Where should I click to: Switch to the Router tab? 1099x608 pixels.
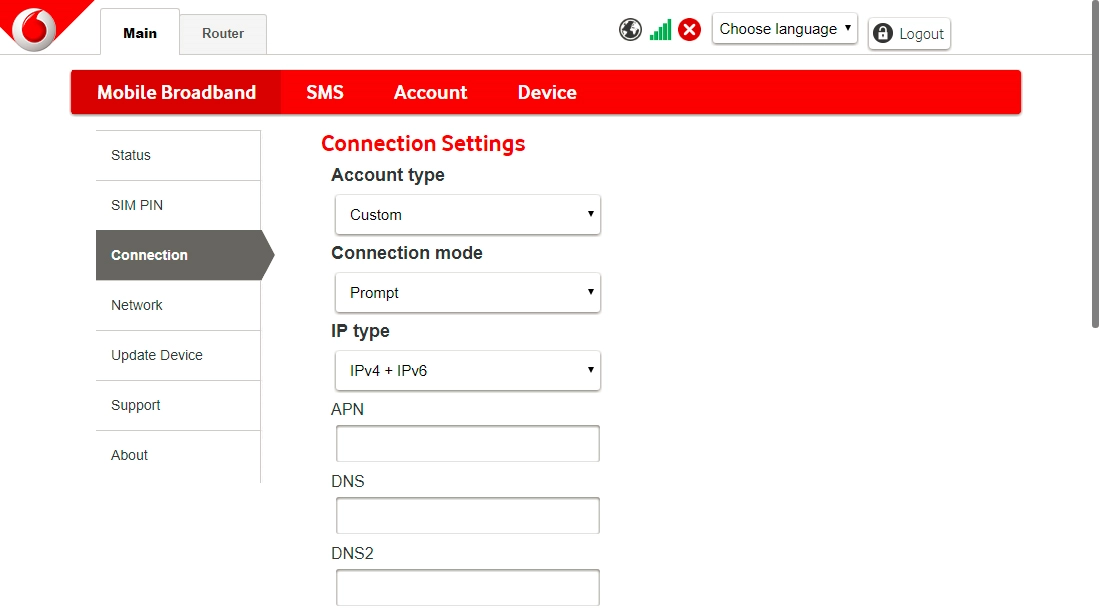pyautogui.click(x=222, y=33)
